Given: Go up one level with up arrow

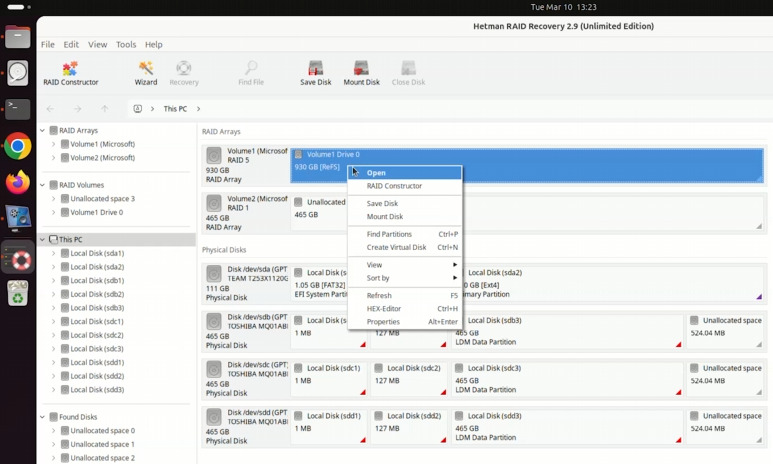Looking at the screenshot, I should pyautogui.click(x=105, y=108).
